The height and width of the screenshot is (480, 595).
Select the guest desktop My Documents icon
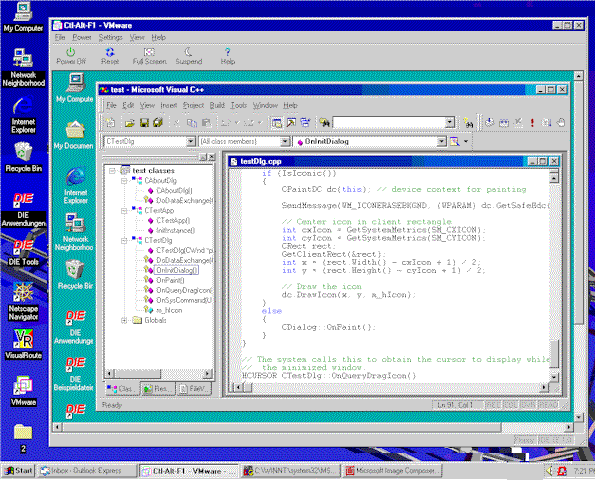[74, 135]
